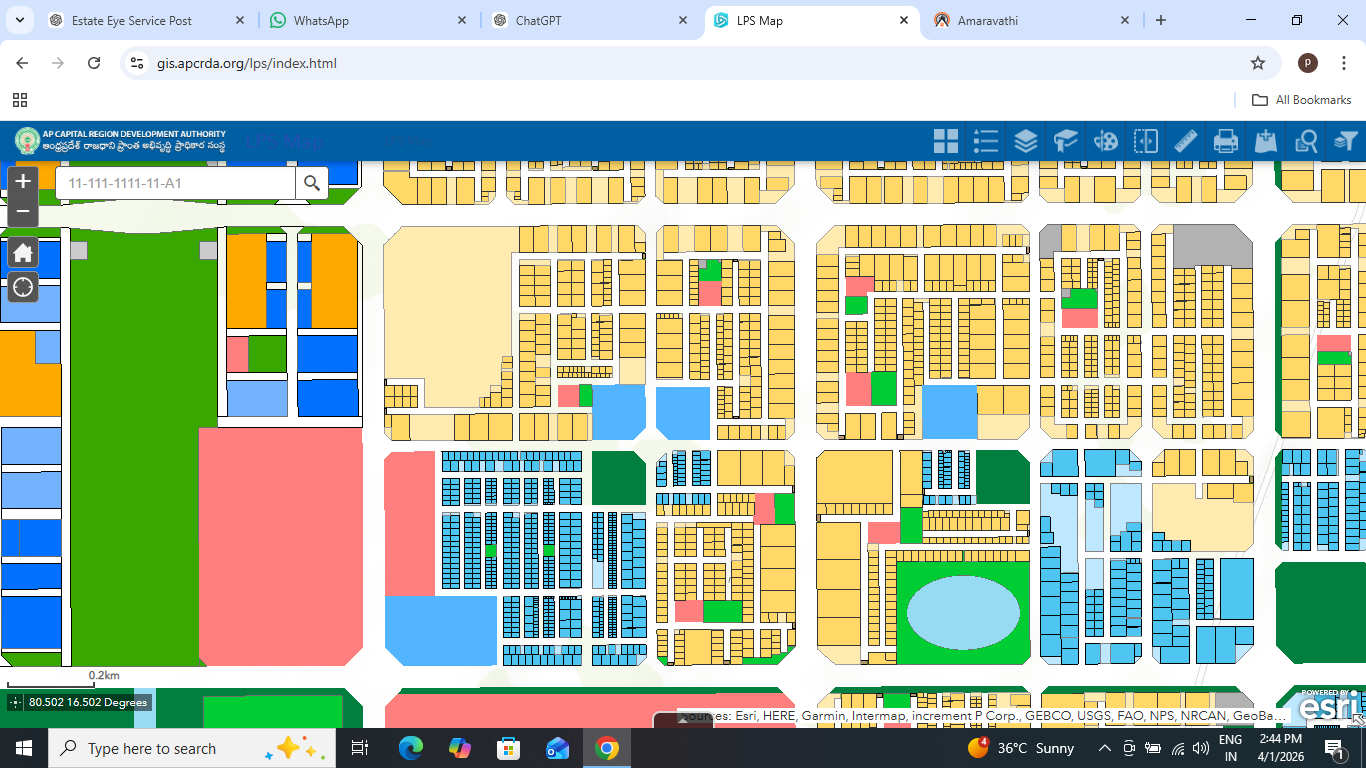Screen dimensions: 1366x768
Task: Open the basemap gallery
Action: [x=945, y=141]
